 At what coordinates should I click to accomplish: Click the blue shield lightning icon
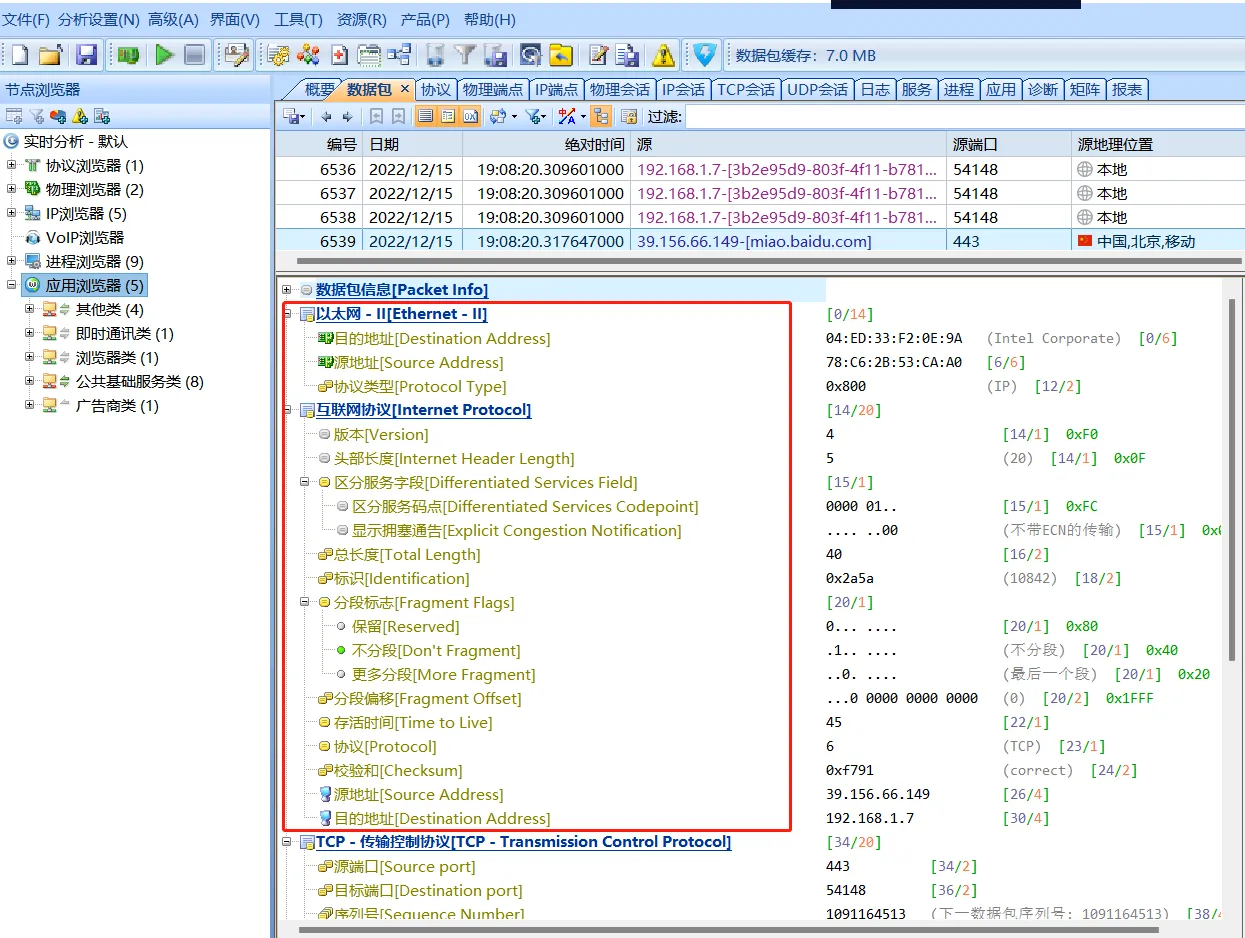pos(705,55)
